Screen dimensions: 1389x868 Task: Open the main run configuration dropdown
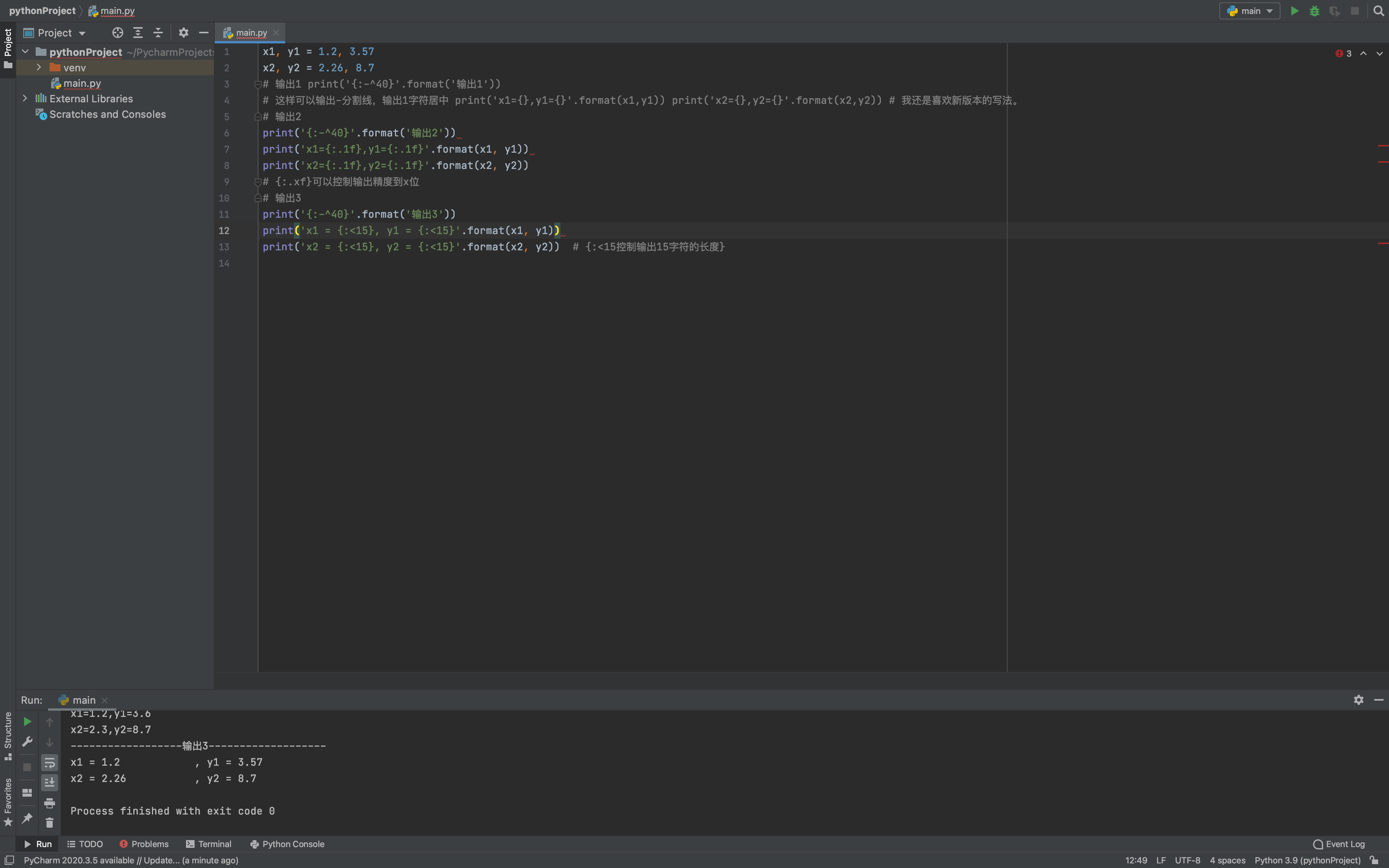[x=1249, y=11]
